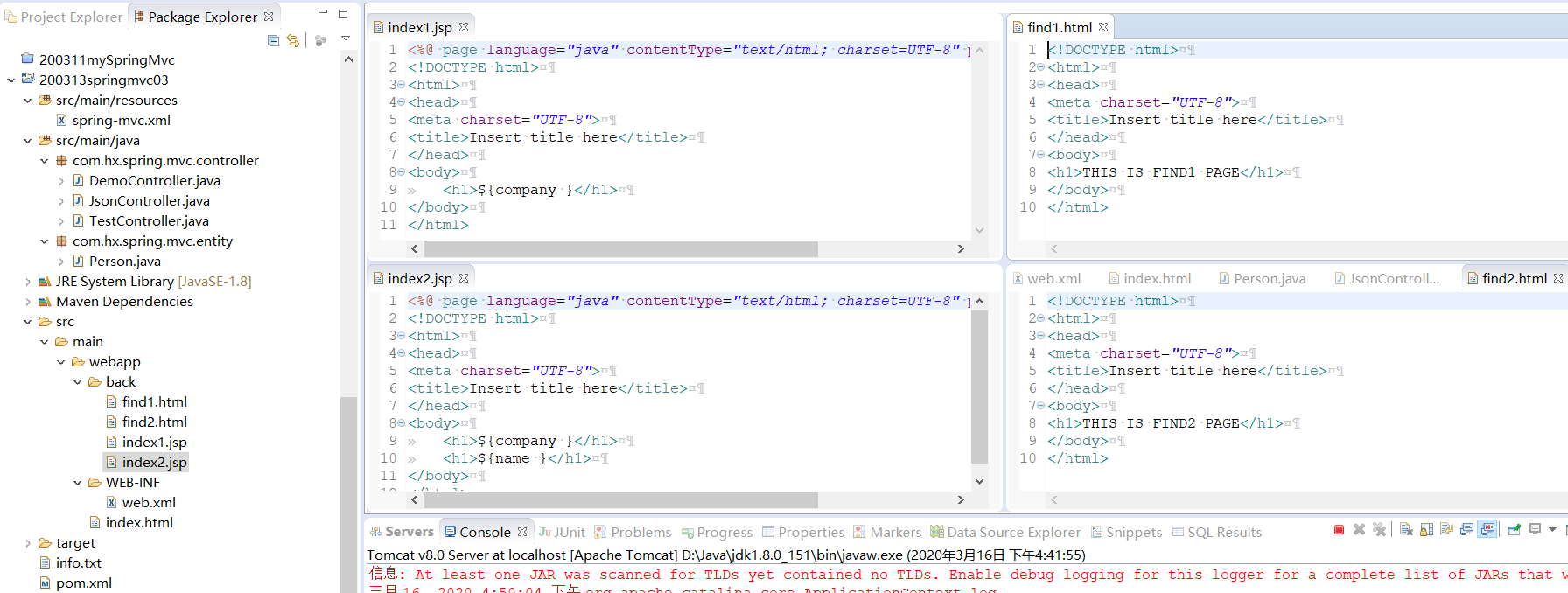Collapse the src/main/resources folder
This screenshot has height=593, width=1568.
click(27, 100)
